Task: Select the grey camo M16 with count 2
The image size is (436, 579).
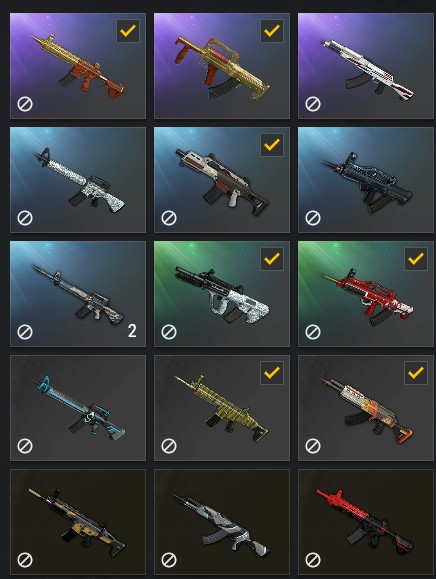Action: tap(78, 294)
